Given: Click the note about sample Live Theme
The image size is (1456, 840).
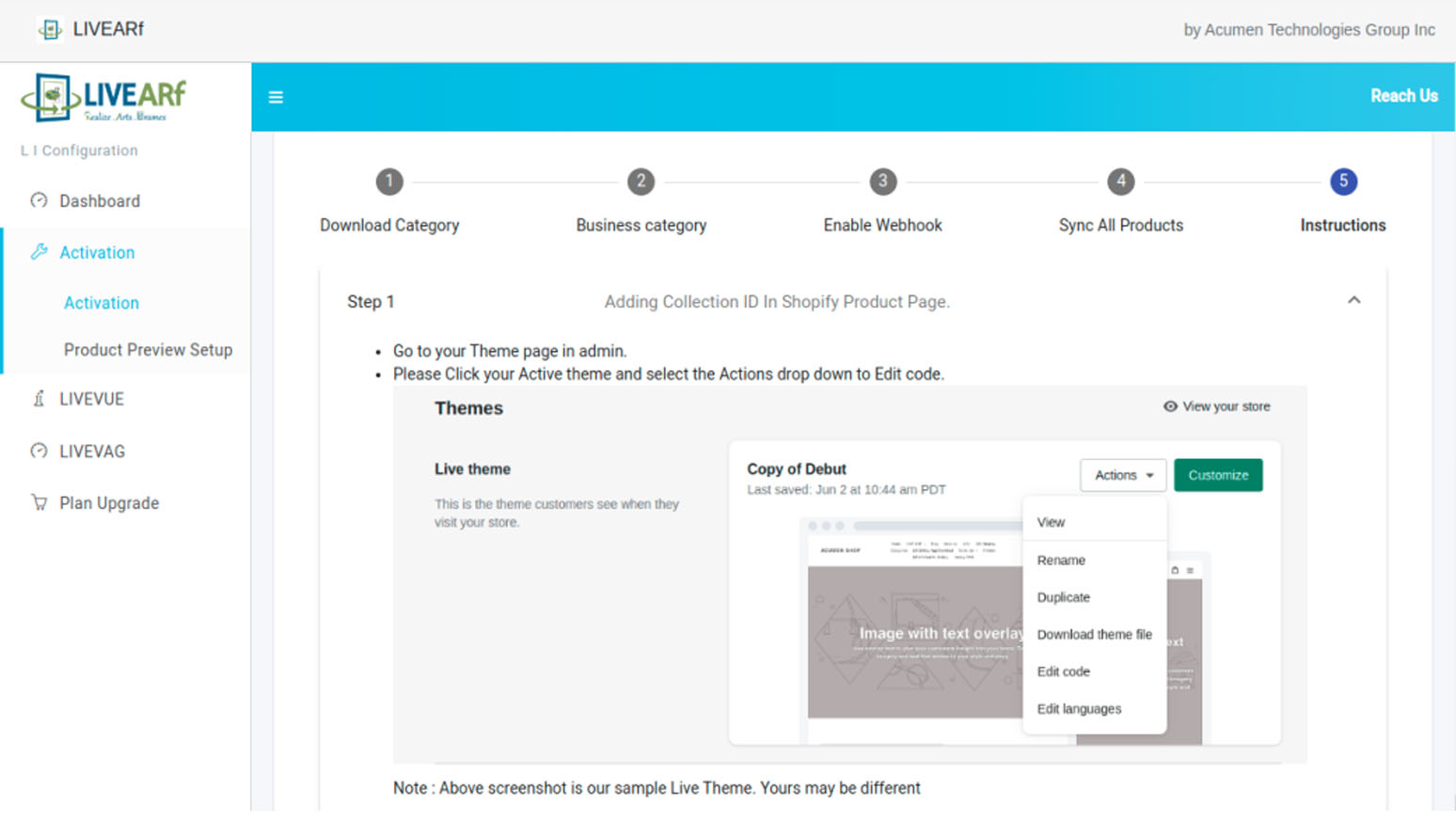Looking at the screenshot, I should [657, 788].
